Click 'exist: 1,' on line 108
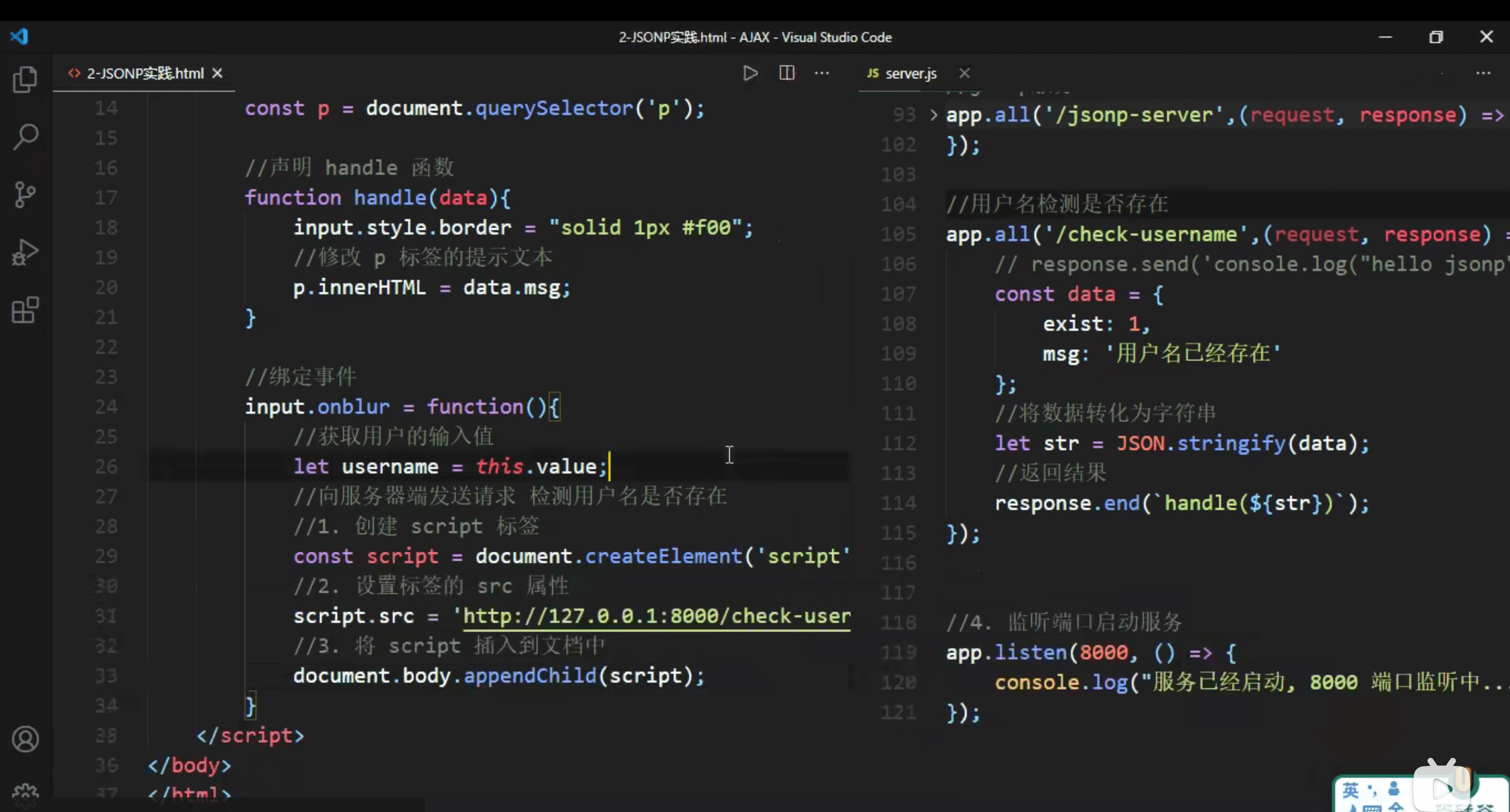The image size is (1510, 812). 1096,324
